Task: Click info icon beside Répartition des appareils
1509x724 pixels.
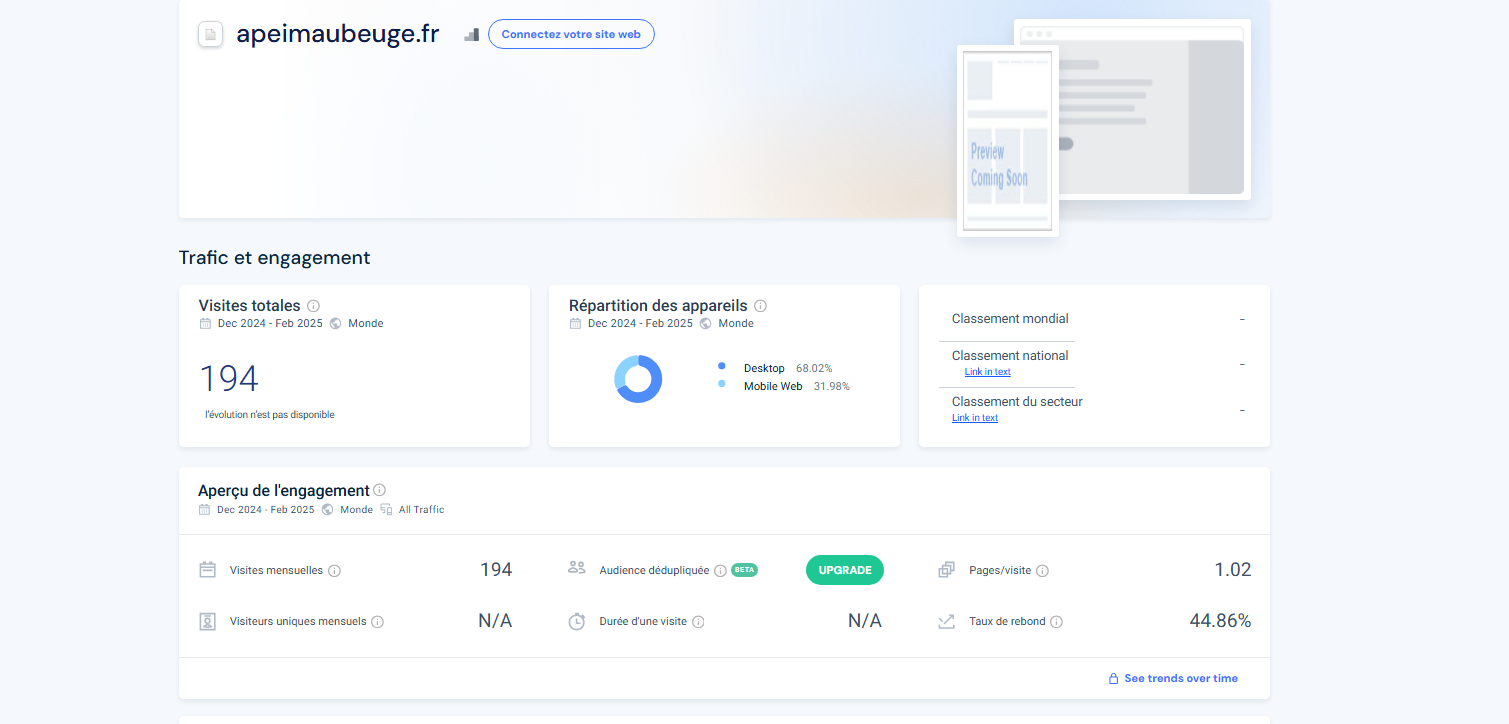Action: click(760, 306)
